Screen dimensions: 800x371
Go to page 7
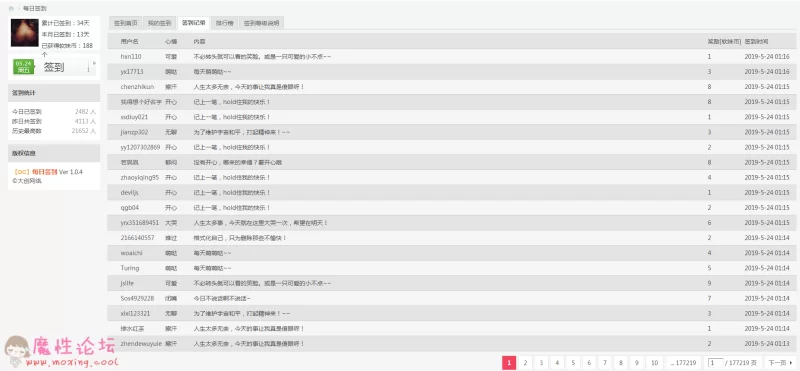click(605, 363)
